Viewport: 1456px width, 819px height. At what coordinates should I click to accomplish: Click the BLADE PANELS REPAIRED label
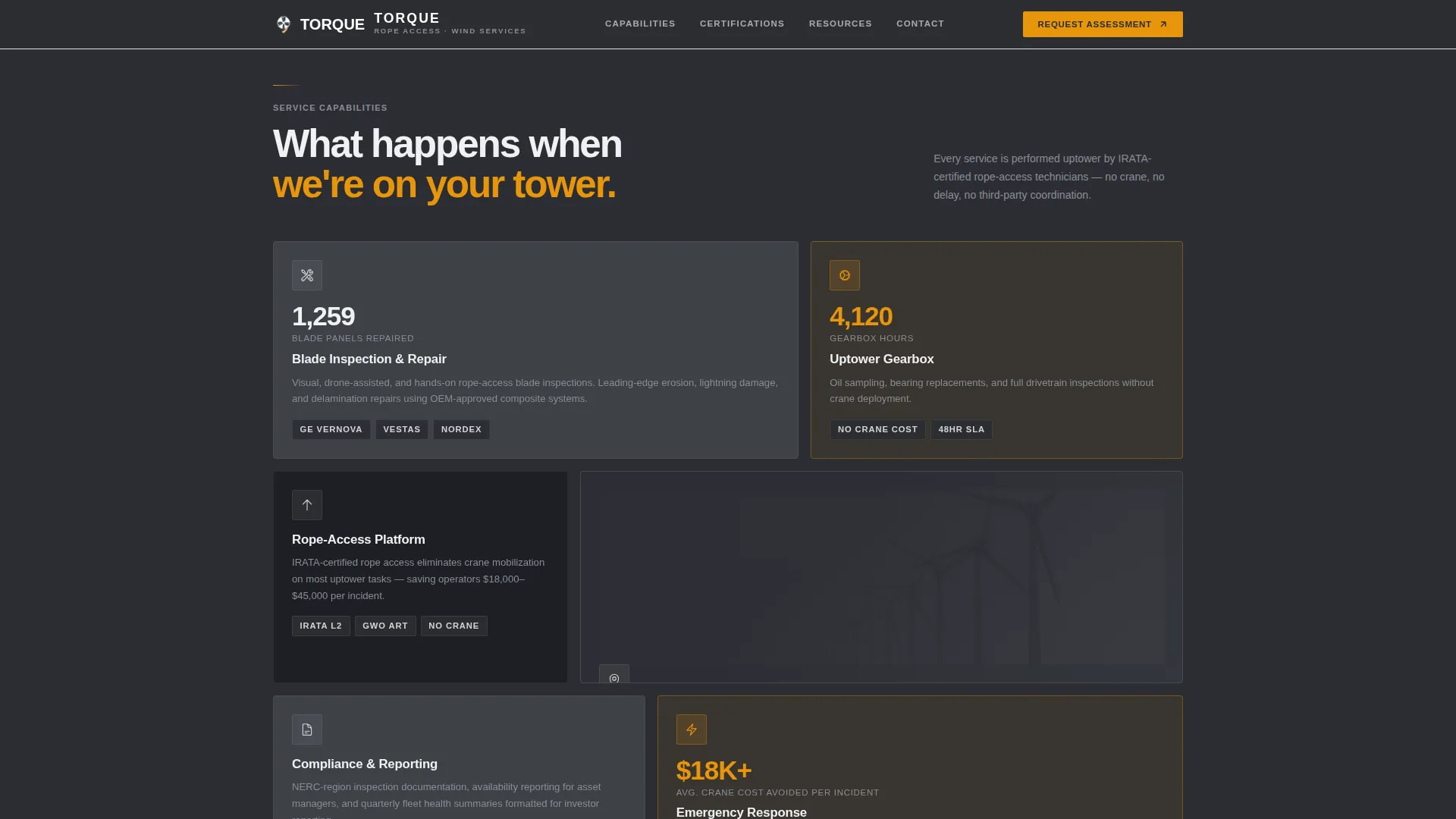pyautogui.click(x=353, y=338)
